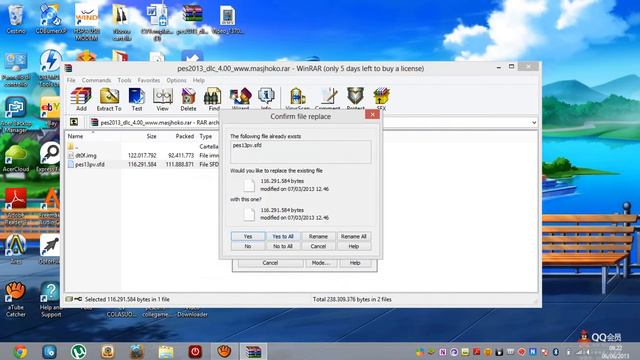Open uTorrent from the taskbar
Viewport: 640px width, 360px height.
(78, 351)
